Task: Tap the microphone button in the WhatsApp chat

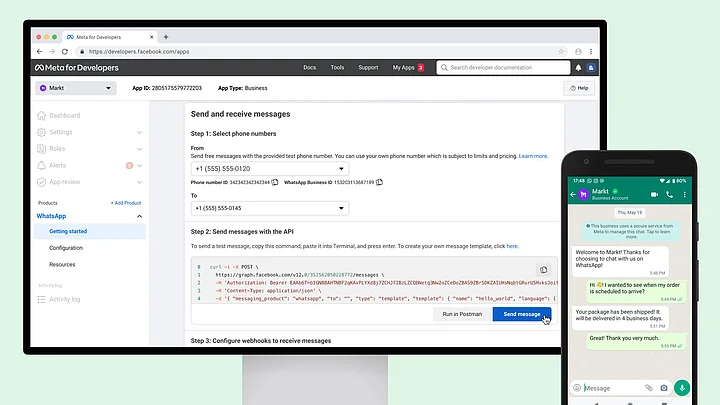Action: (x=682, y=387)
